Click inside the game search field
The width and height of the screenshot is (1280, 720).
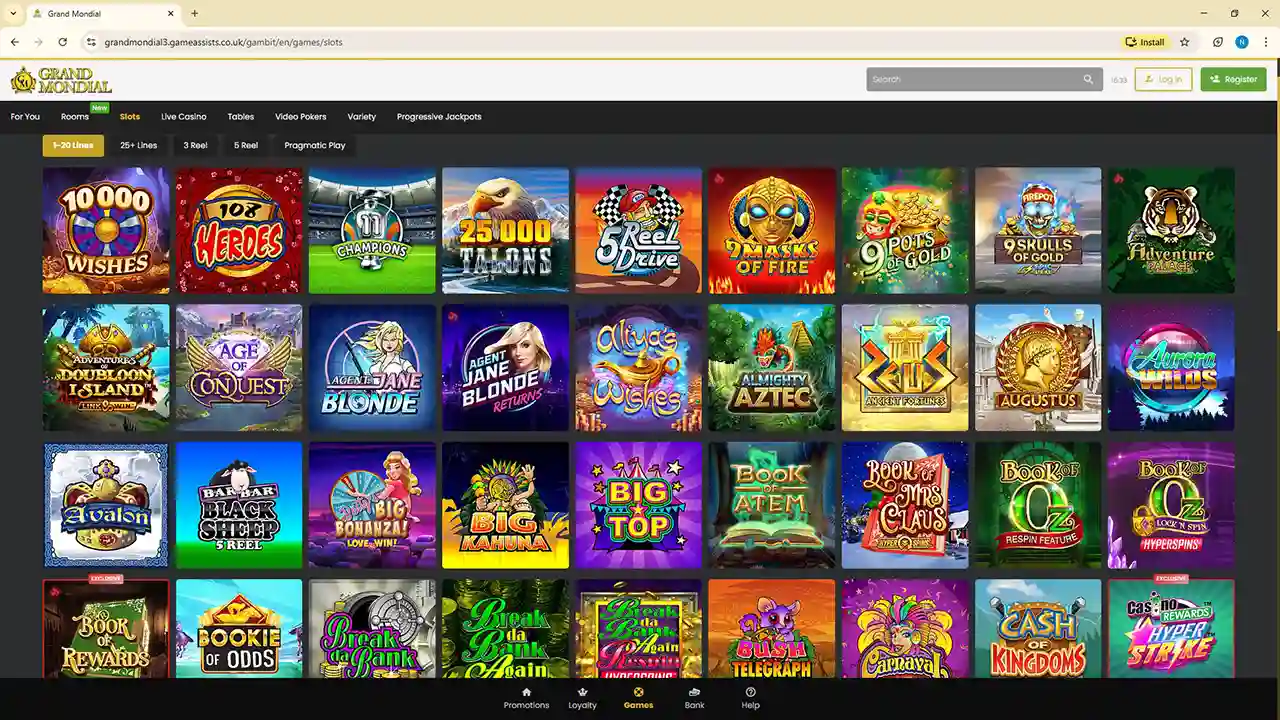coord(970,80)
